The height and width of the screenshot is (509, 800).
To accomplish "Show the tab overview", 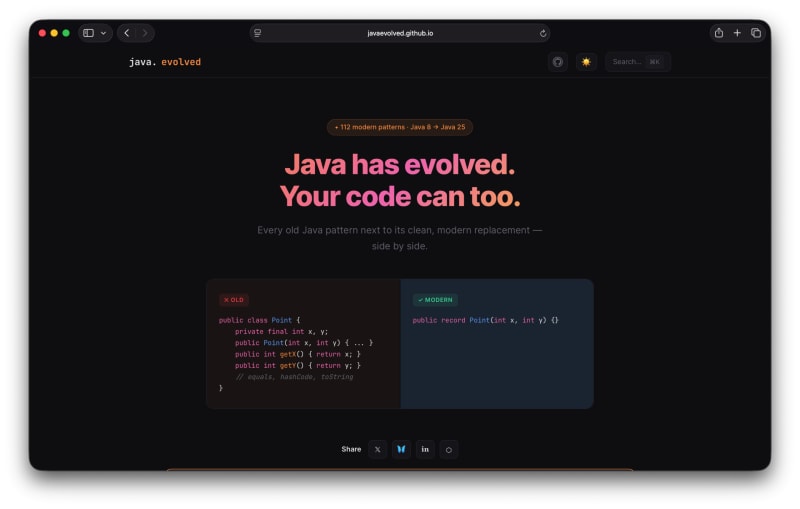I will pyautogui.click(x=756, y=33).
